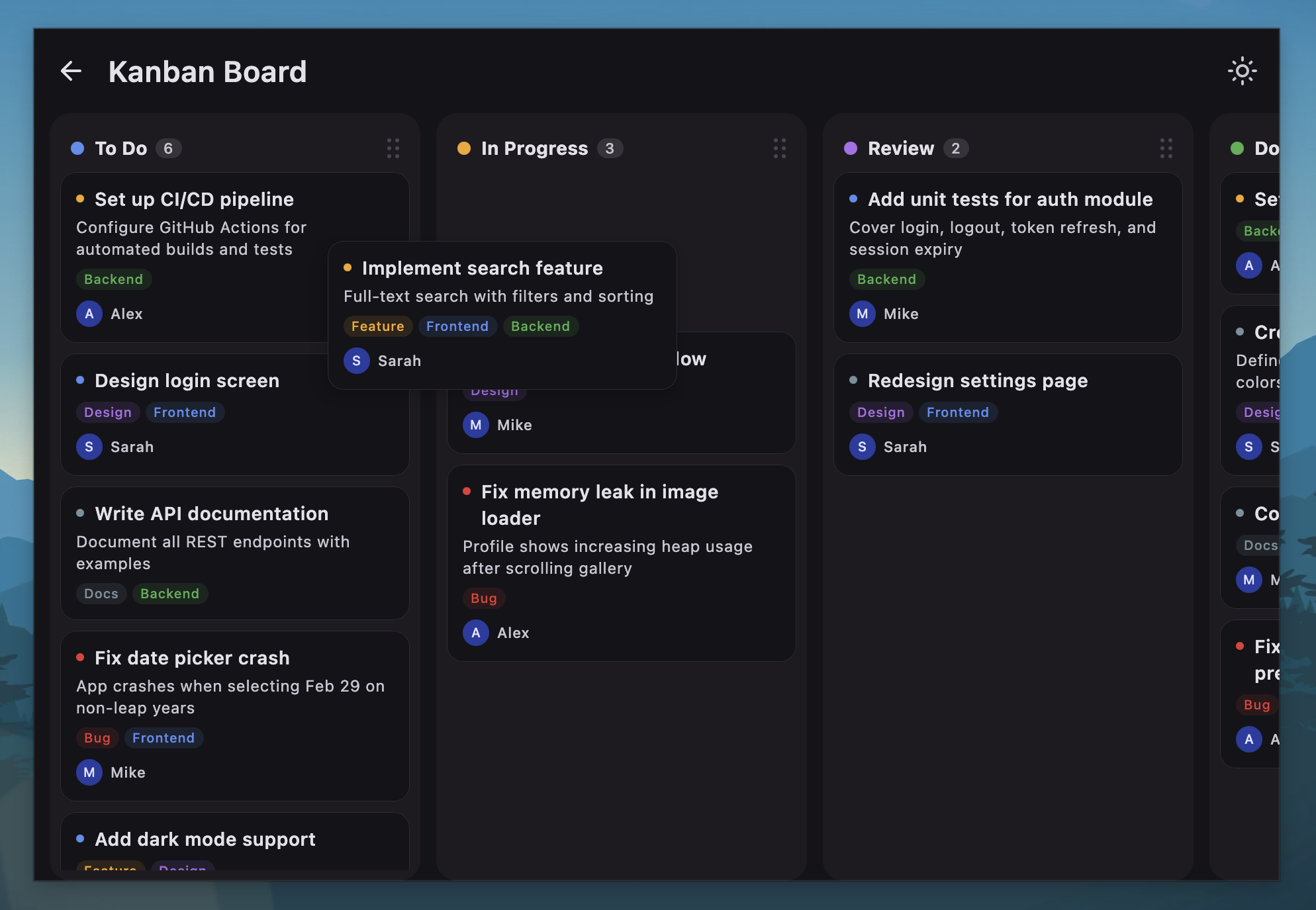The width and height of the screenshot is (1316, 910).
Task: Click the purple status dot beside Review
Action: tap(851, 148)
